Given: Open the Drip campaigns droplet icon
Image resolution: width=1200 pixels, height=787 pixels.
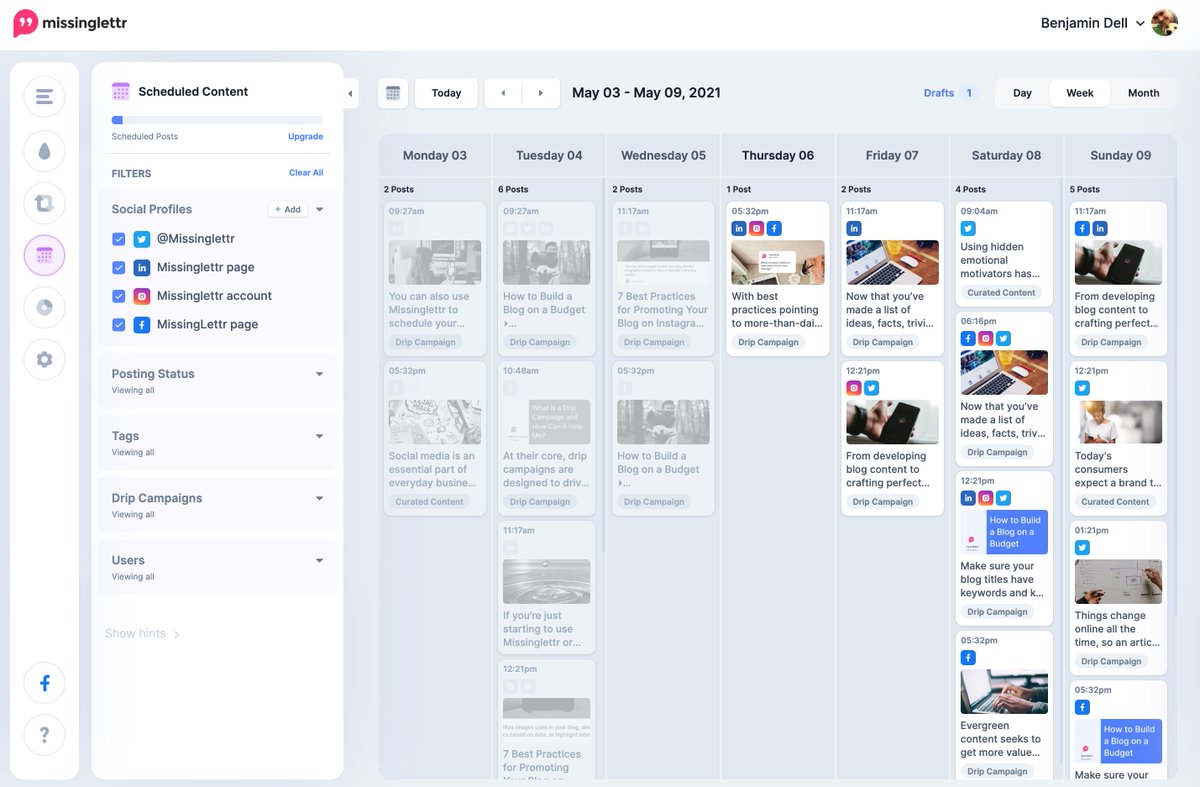Looking at the screenshot, I should 44,151.
